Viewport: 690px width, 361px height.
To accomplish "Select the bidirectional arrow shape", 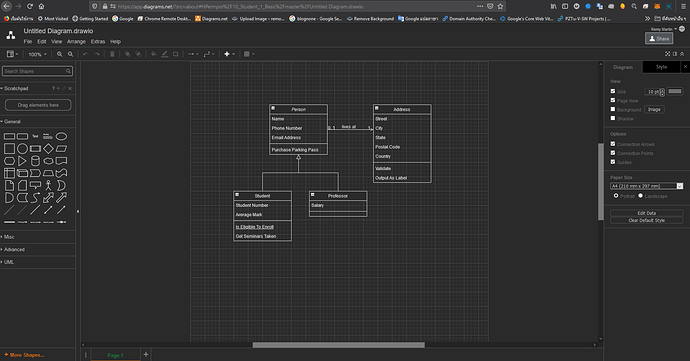I will click(48, 198).
